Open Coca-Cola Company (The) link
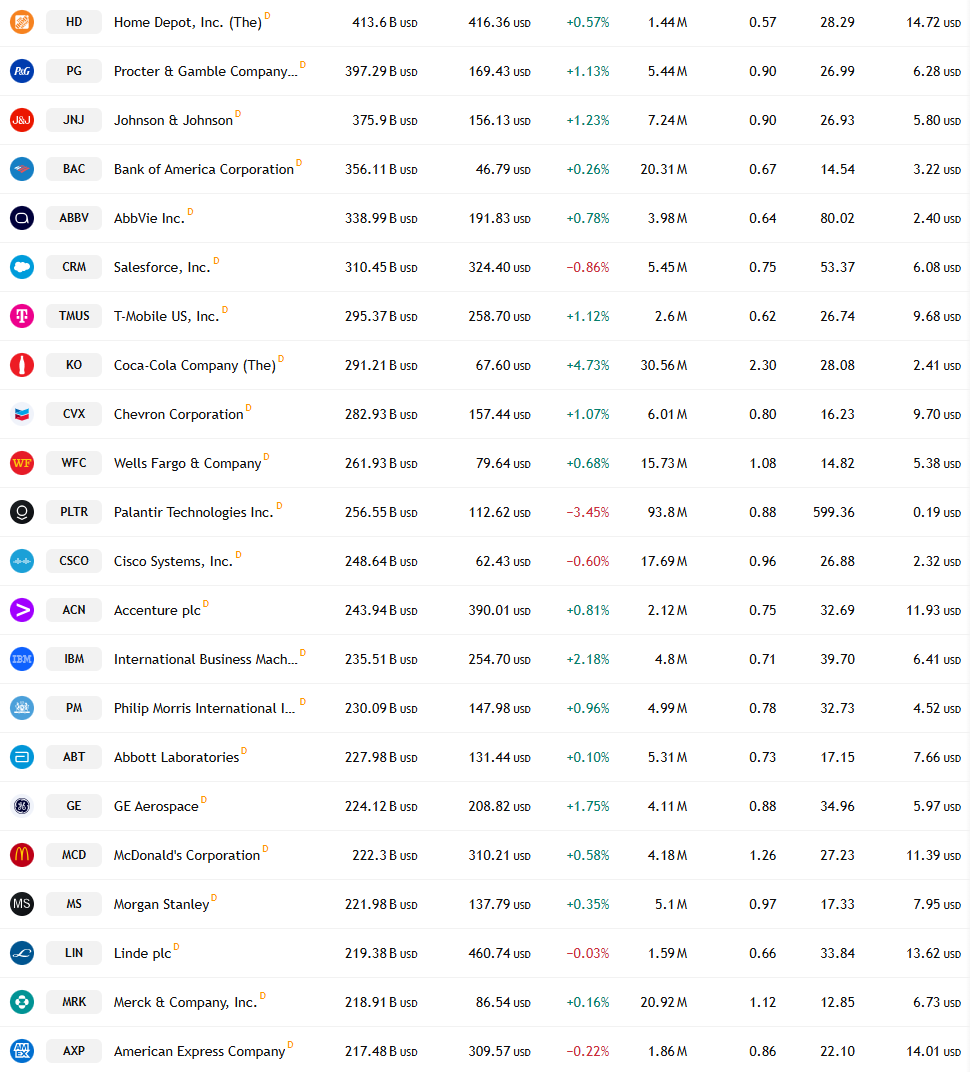The image size is (970, 1072). (195, 366)
